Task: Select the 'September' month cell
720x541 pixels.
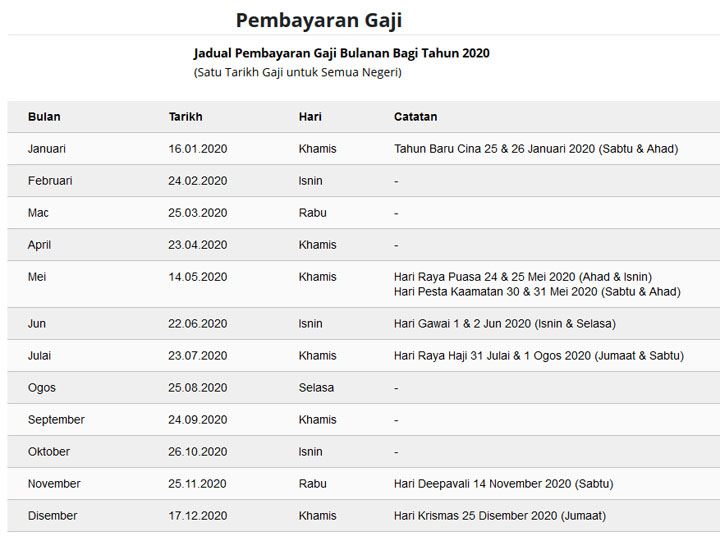Action: point(56,420)
